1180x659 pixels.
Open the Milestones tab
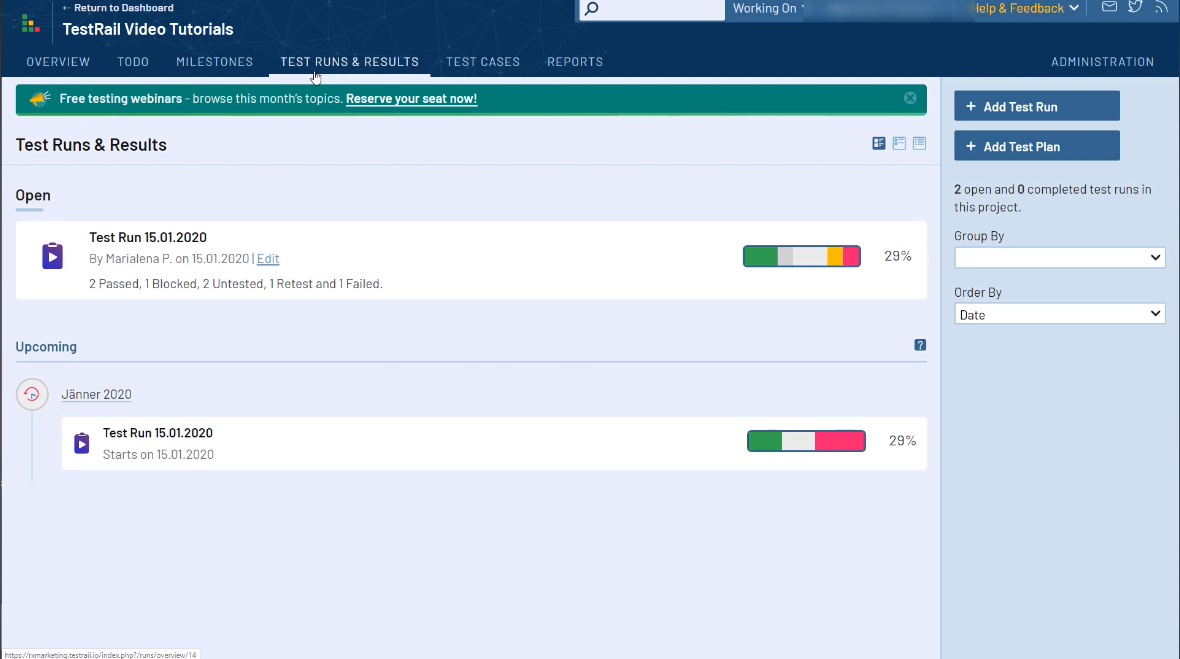pos(214,62)
